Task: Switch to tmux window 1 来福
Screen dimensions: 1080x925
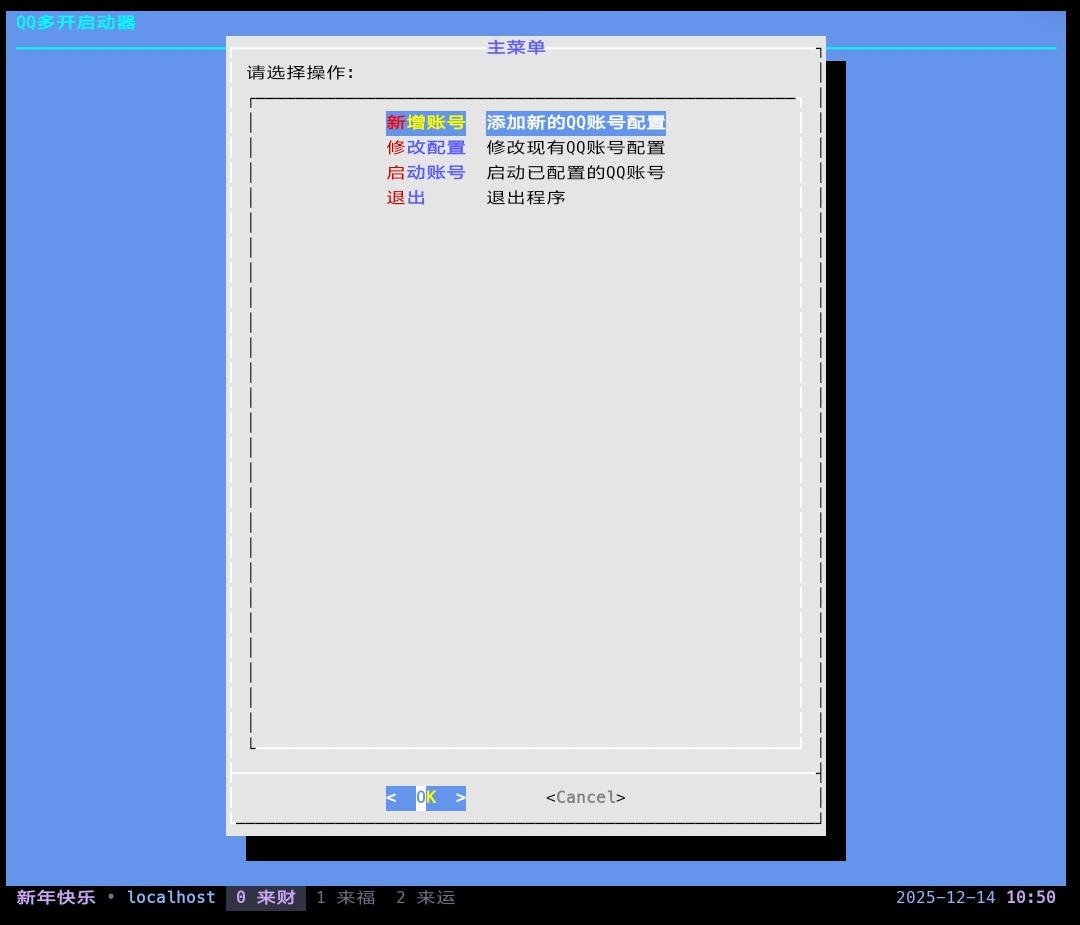Action: pyautogui.click(x=346, y=897)
